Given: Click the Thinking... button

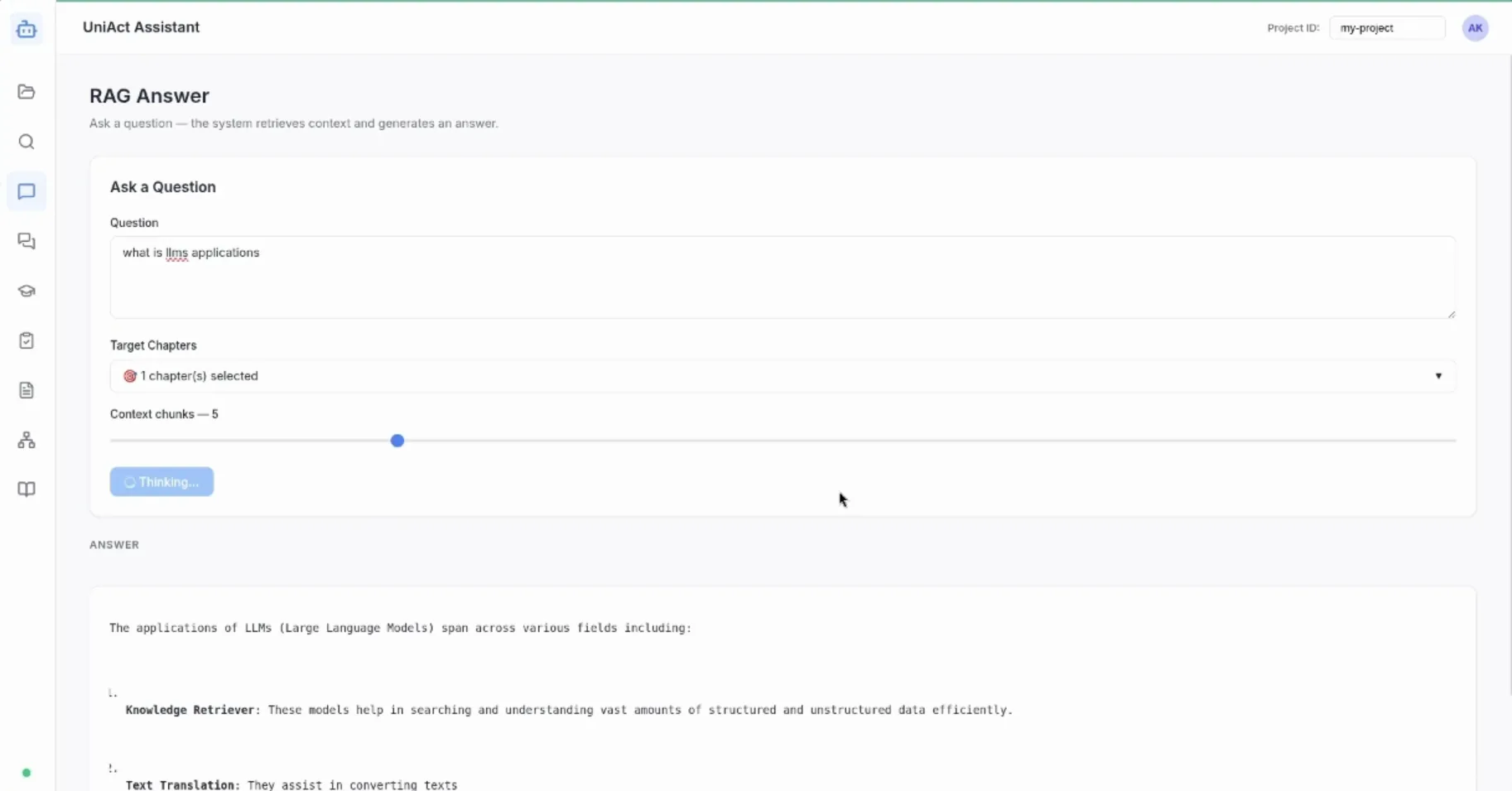Looking at the screenshot, I should pyautogui.click(x=161, y=482).
